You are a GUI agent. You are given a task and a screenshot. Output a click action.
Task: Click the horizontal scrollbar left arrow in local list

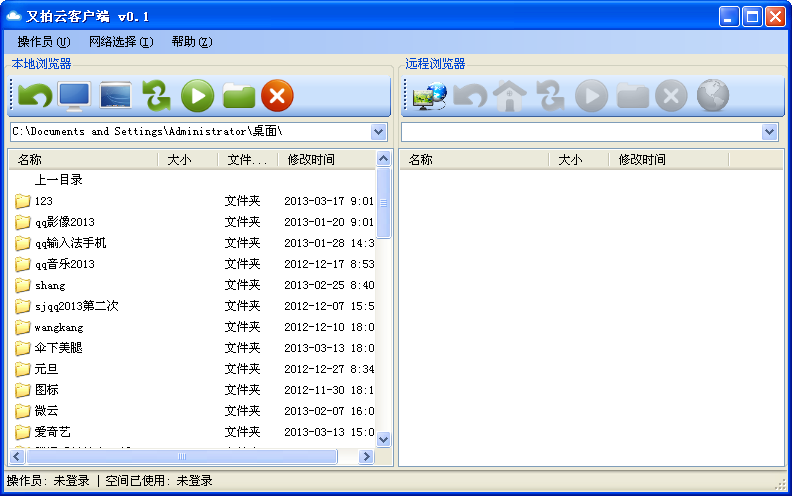pos(17,457)
